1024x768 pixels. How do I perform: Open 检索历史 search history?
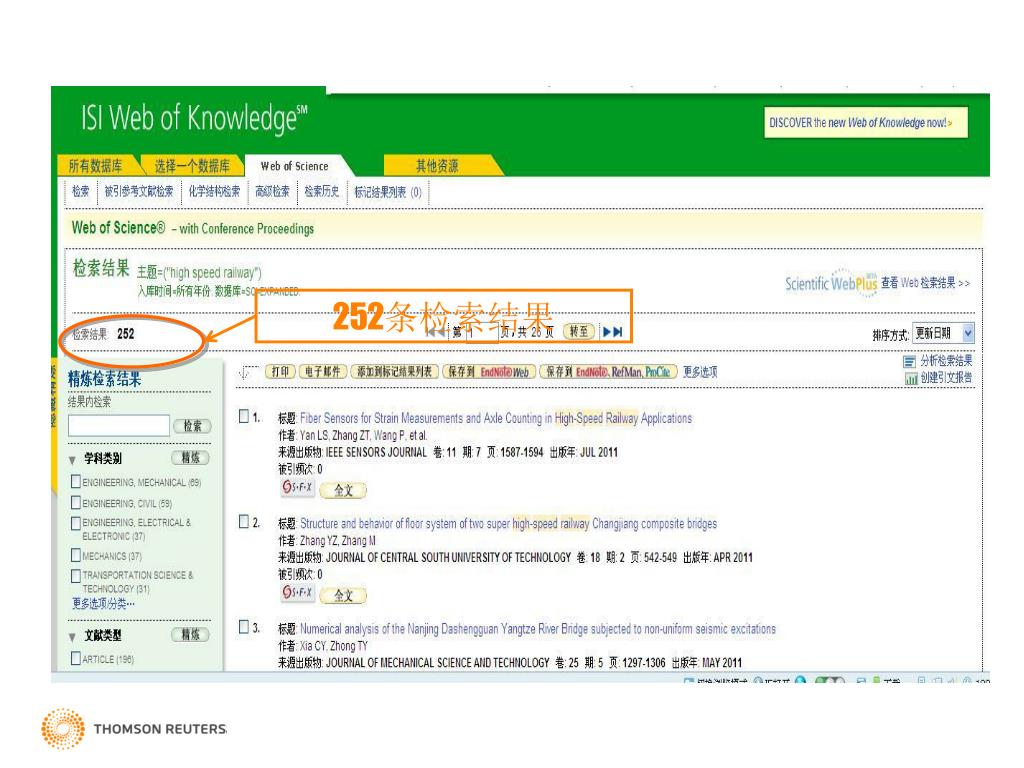pos(322,191)
